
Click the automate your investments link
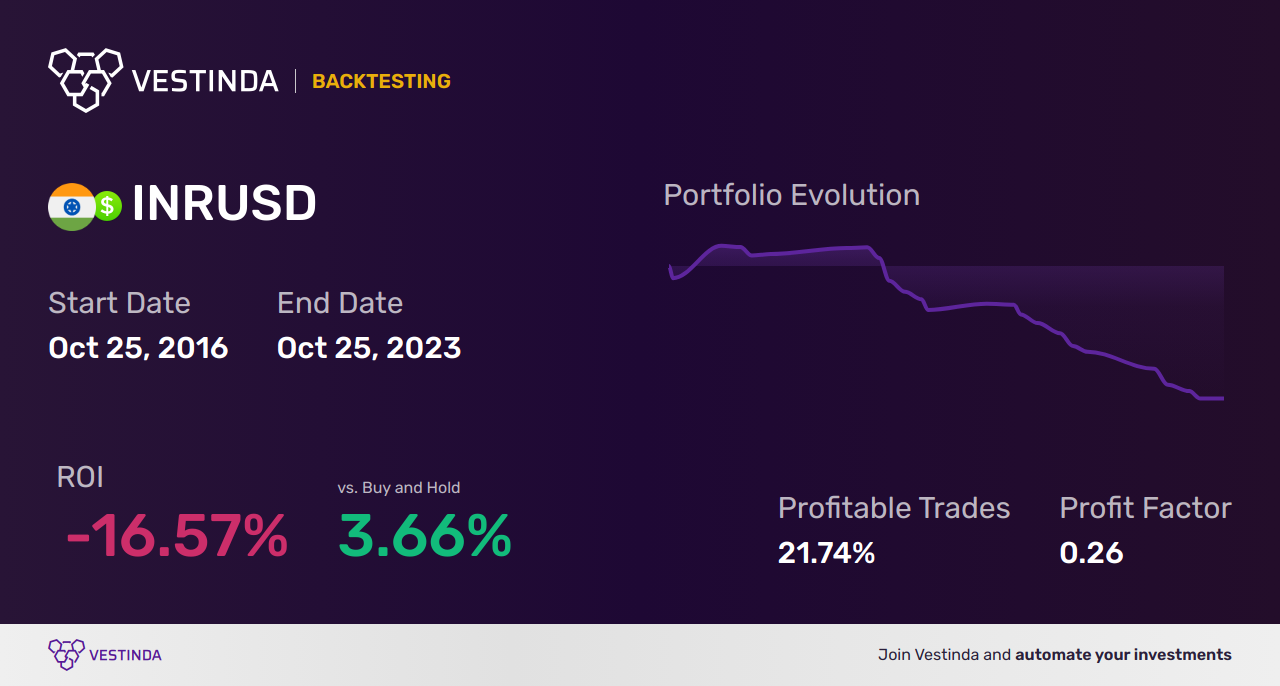point(1123,655)
